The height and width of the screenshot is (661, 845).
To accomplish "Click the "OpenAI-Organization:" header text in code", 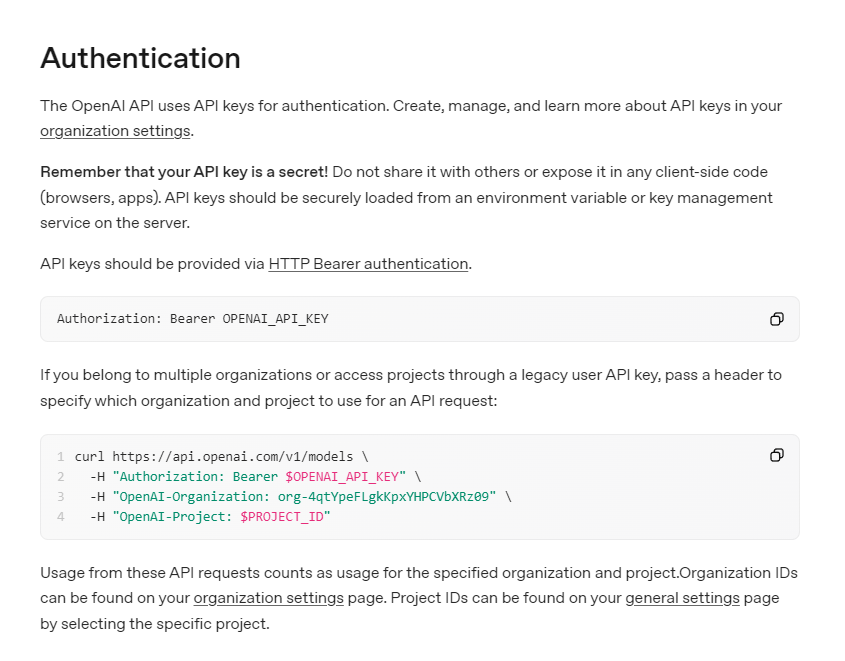I will click(193, 497).
